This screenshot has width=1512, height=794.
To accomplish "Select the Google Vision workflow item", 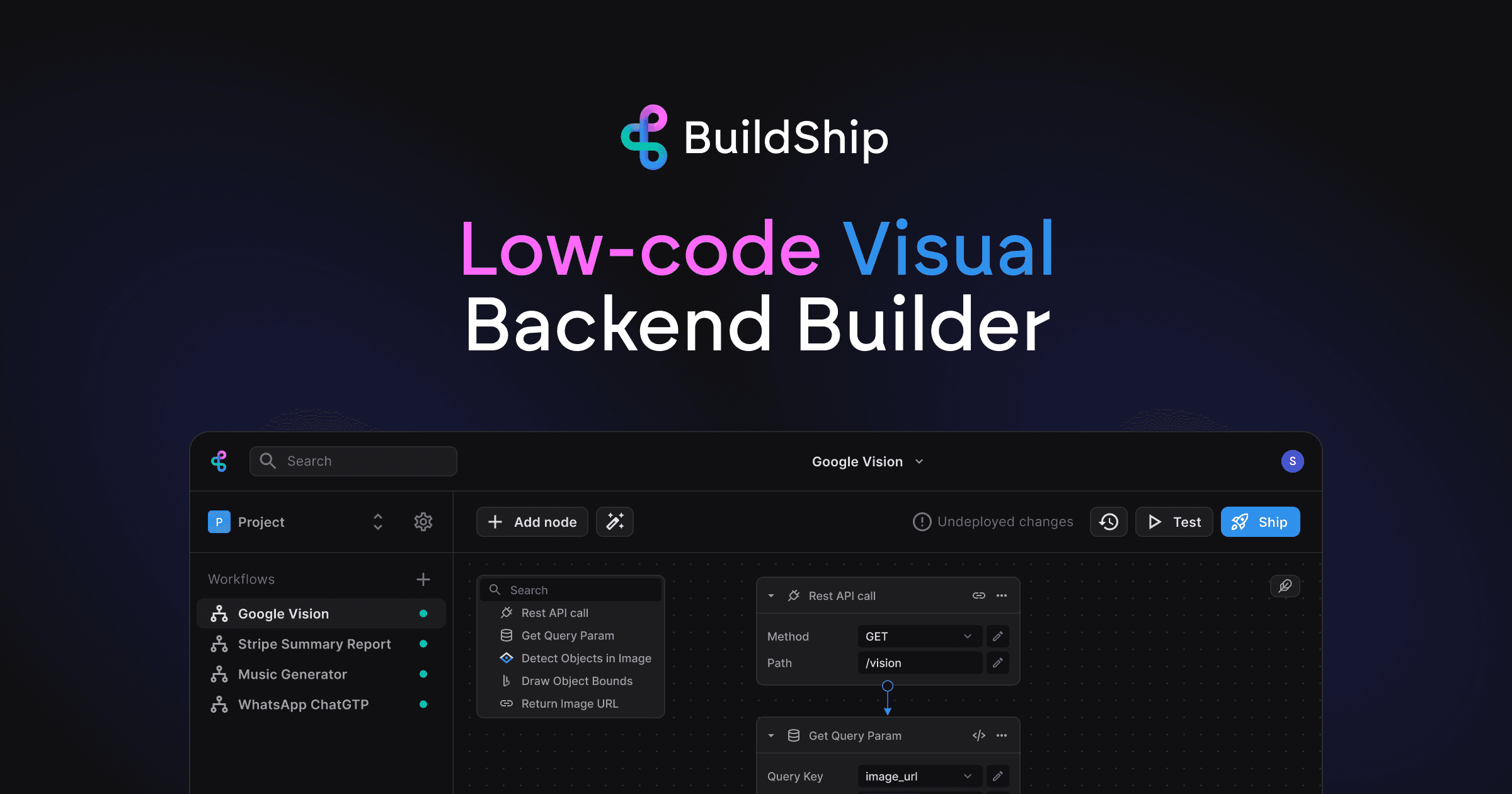I will [x=283, y=613].
